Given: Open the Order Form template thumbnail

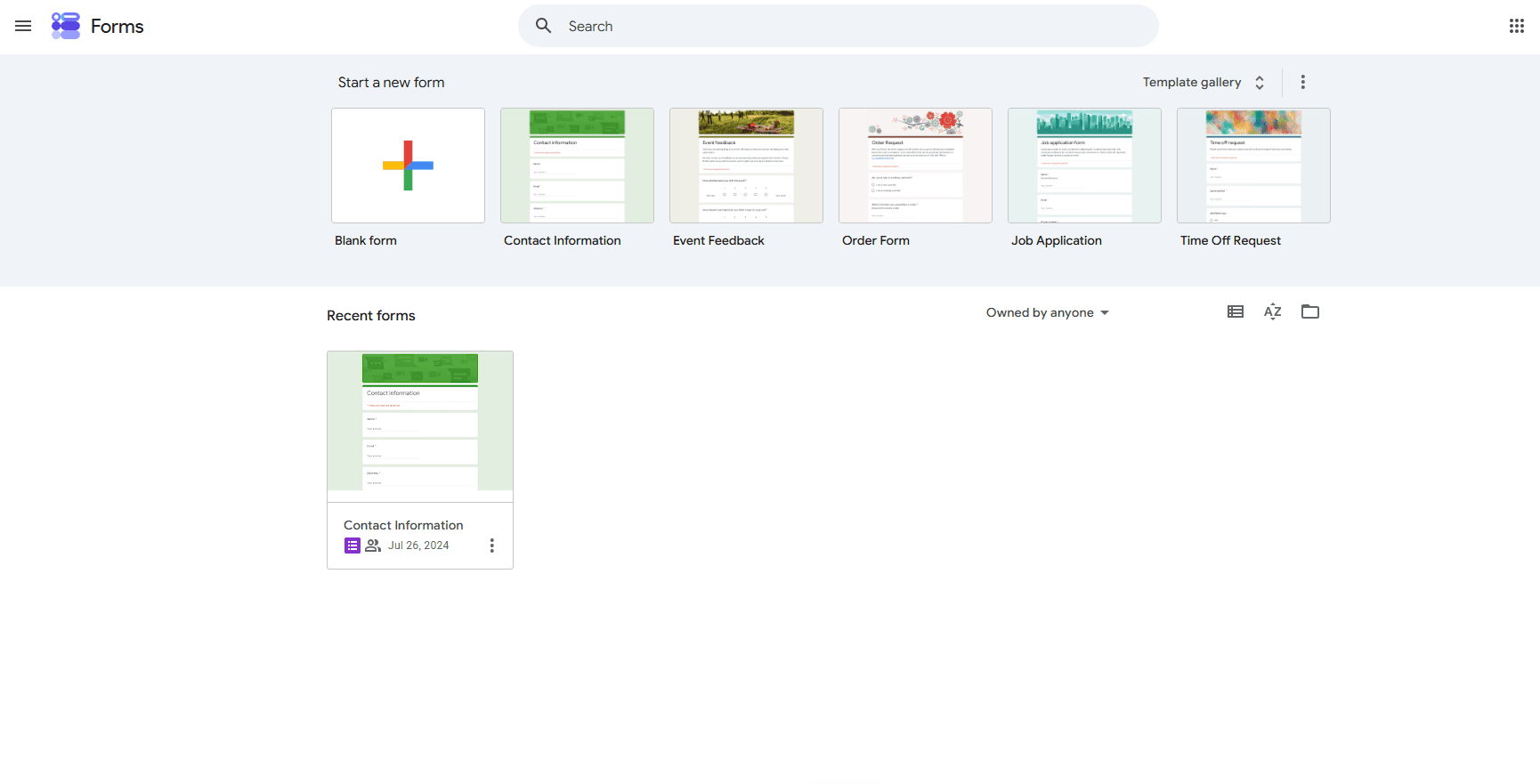Looking at the screenshot, I should tap(915, 166).
